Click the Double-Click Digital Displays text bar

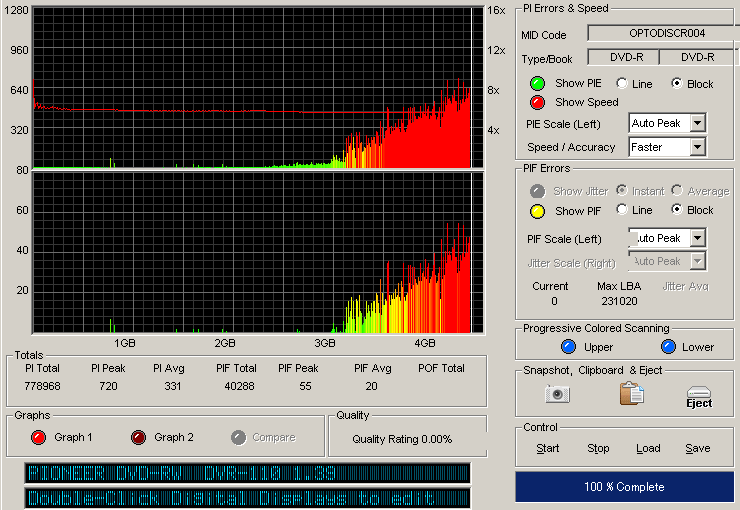247,498
